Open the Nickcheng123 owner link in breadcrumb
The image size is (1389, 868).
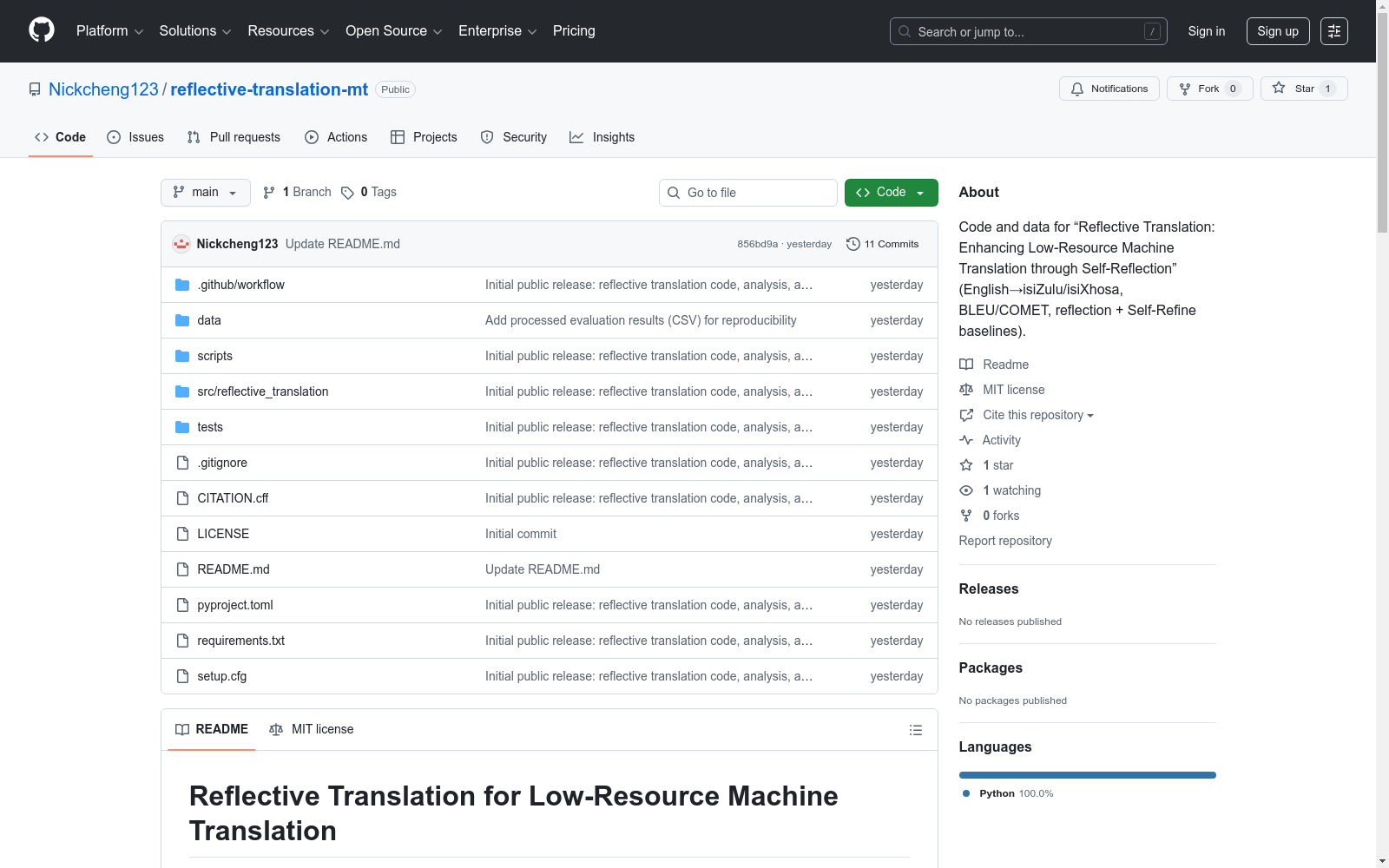click(103, 89)
